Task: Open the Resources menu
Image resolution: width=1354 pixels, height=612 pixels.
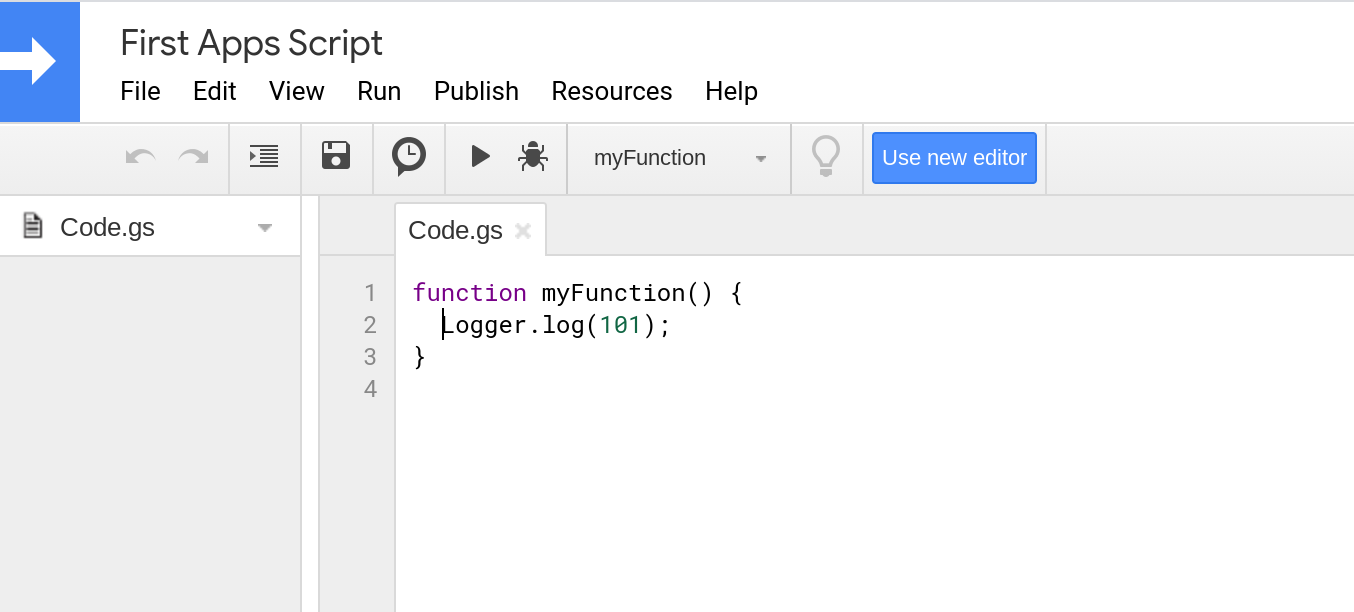Action: point(612,91)
